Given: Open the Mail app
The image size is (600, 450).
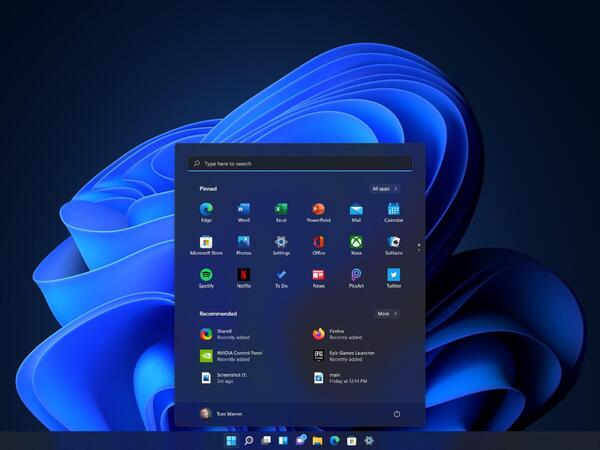Looking at the screenshot, I should coord(356,212).
